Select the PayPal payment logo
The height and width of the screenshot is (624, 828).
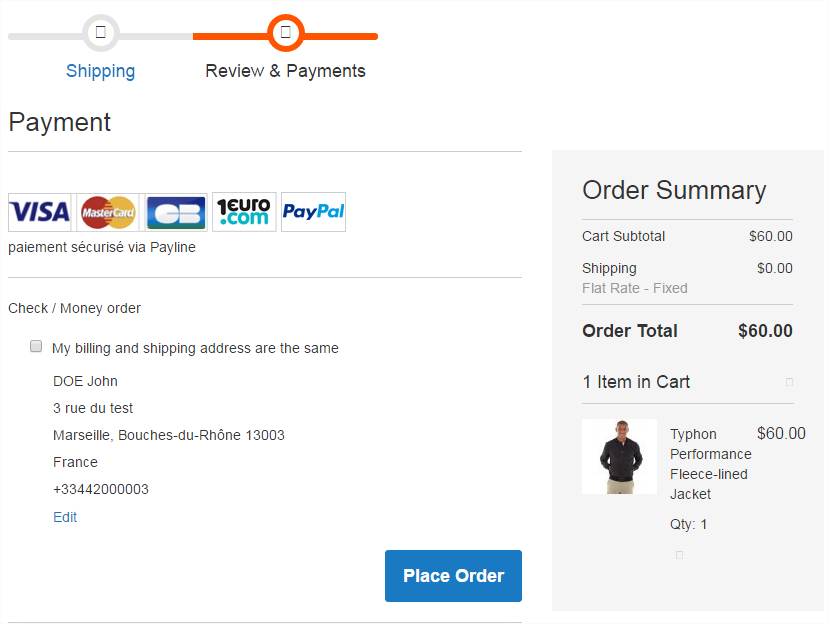click(313, 212)
